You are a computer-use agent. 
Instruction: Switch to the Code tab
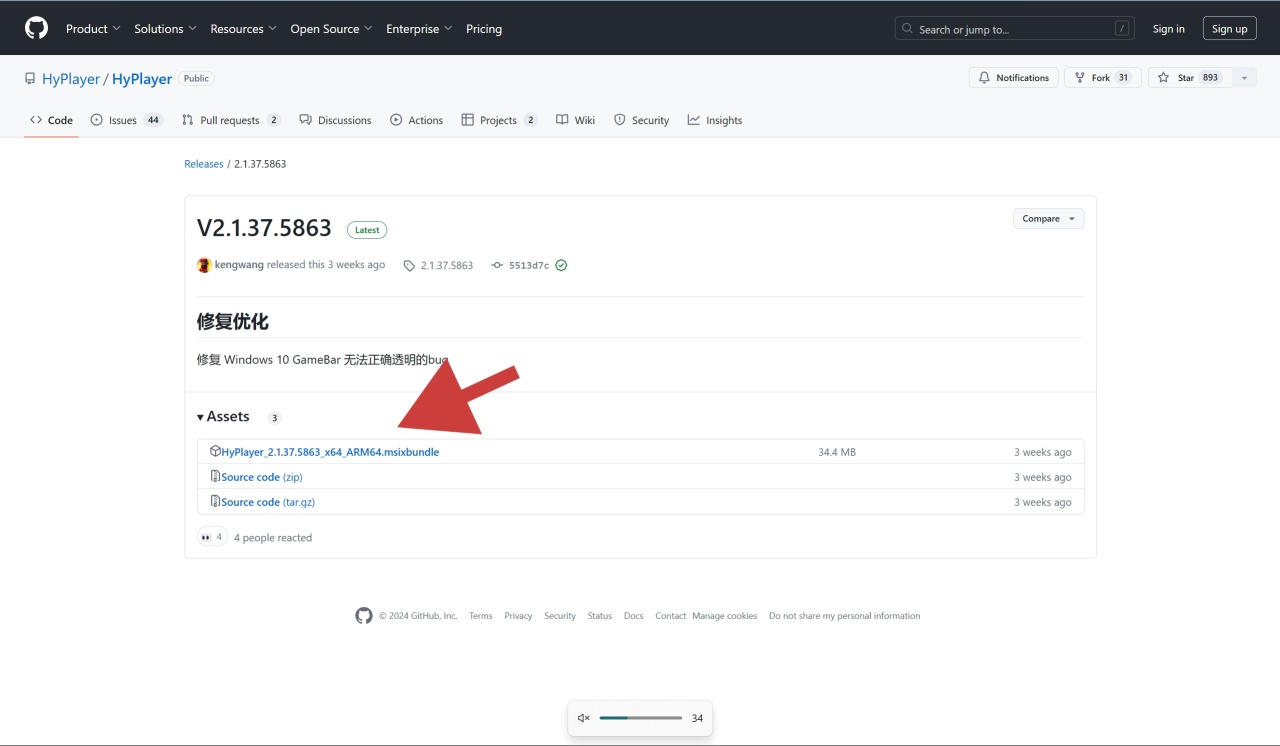pyautogui.click(x=51, y=120)
